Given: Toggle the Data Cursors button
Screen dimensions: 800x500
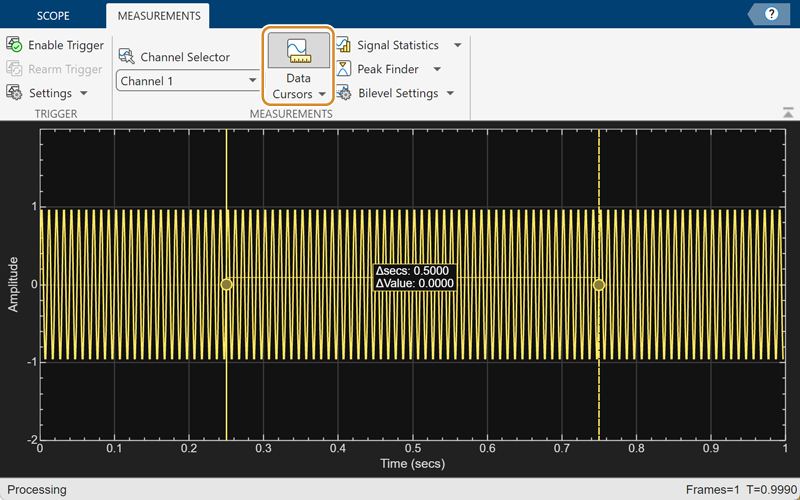Looking at the screenshot, I should (299, 55).
